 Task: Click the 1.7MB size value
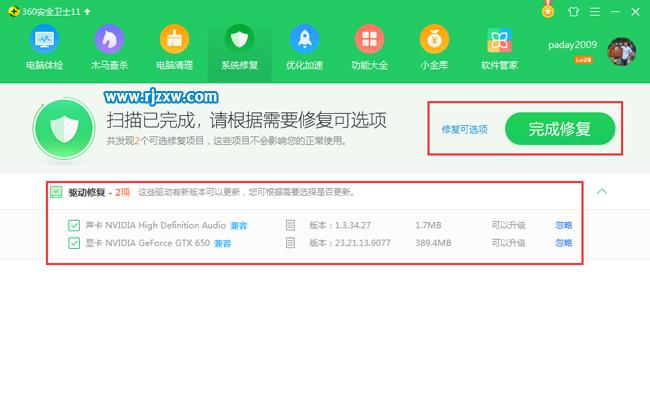pyautogui.click(x=428, y=225)
